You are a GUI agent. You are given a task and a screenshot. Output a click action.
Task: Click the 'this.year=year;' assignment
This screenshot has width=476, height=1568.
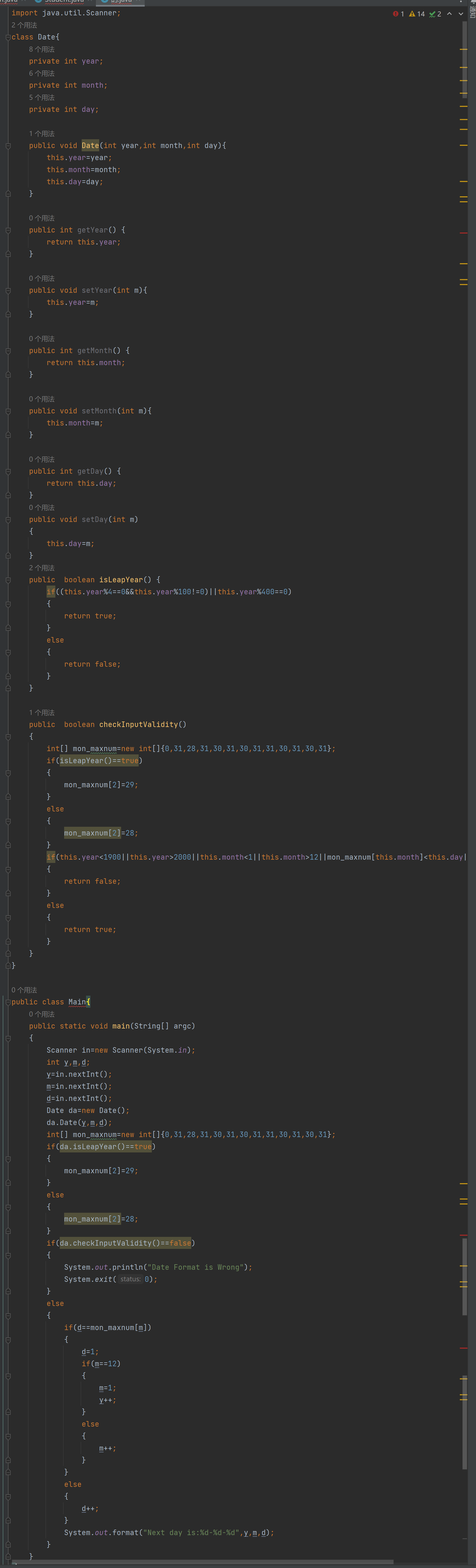(79, 158)
